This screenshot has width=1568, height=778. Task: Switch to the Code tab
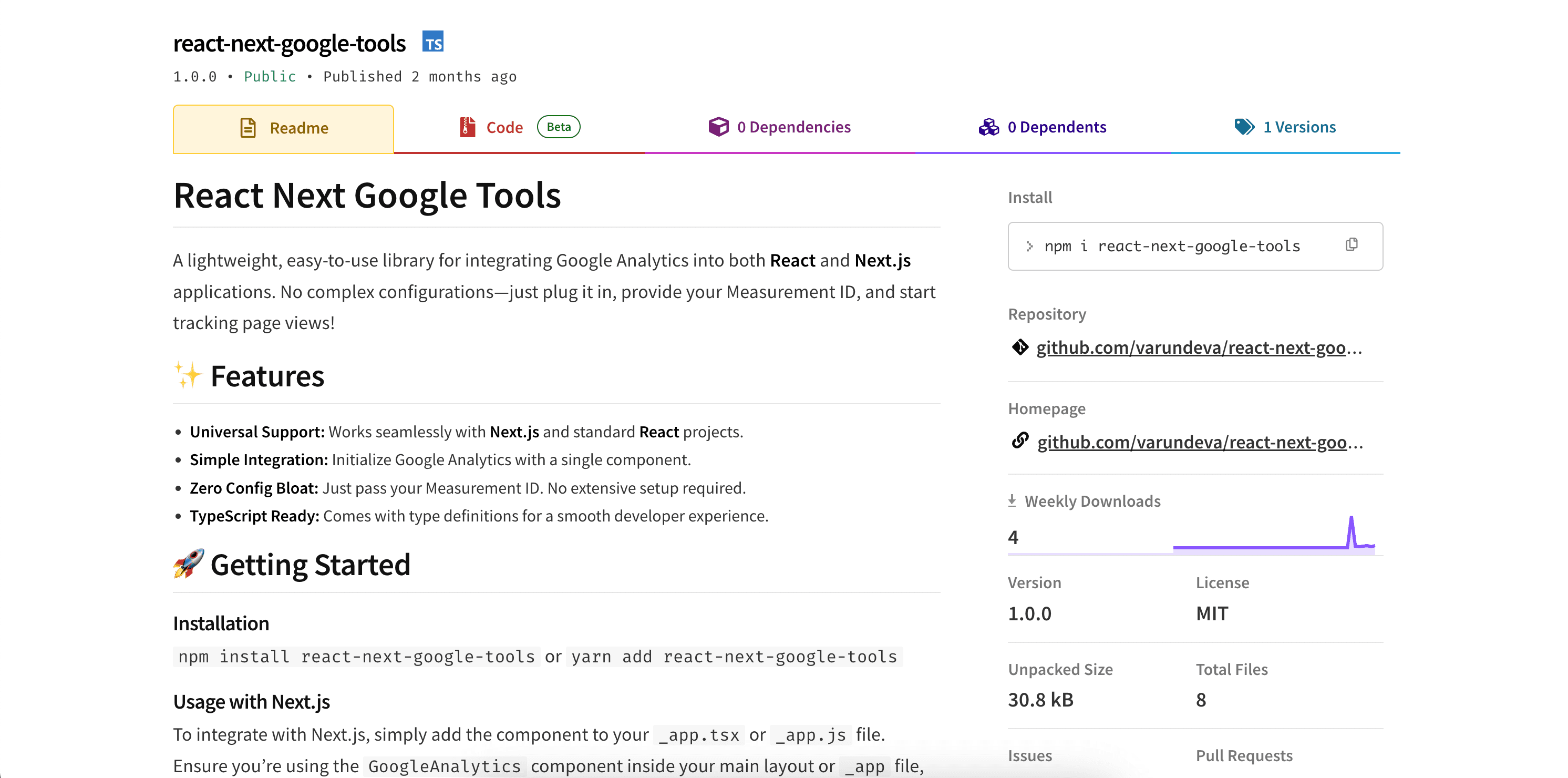point(519,127)
